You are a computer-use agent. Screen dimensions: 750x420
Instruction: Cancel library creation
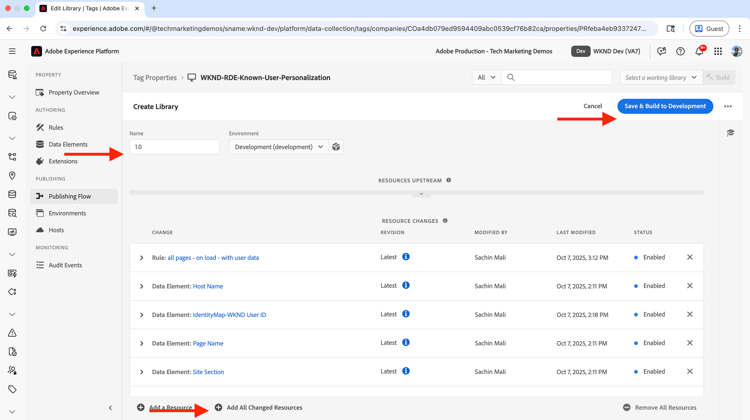[593, 106]
